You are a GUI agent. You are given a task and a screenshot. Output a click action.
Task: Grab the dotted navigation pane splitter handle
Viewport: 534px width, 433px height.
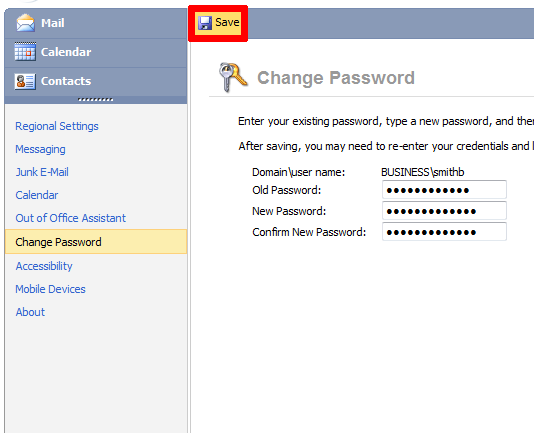(95, 99)
